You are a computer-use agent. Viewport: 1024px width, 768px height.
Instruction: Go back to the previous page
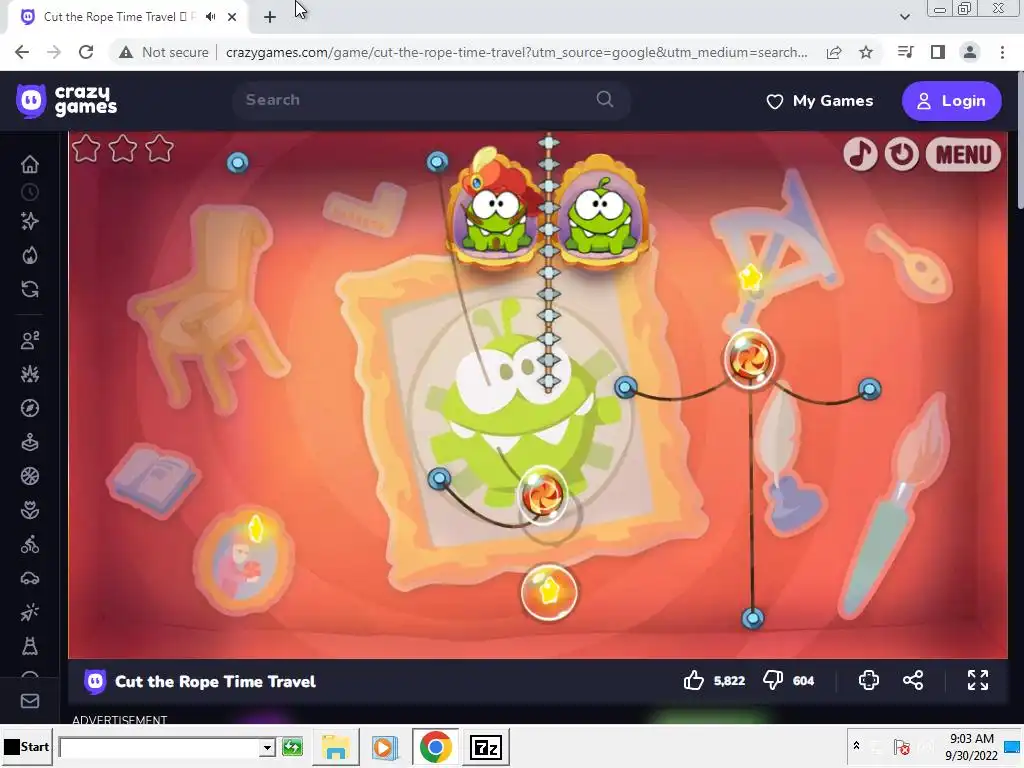[22, 52]
